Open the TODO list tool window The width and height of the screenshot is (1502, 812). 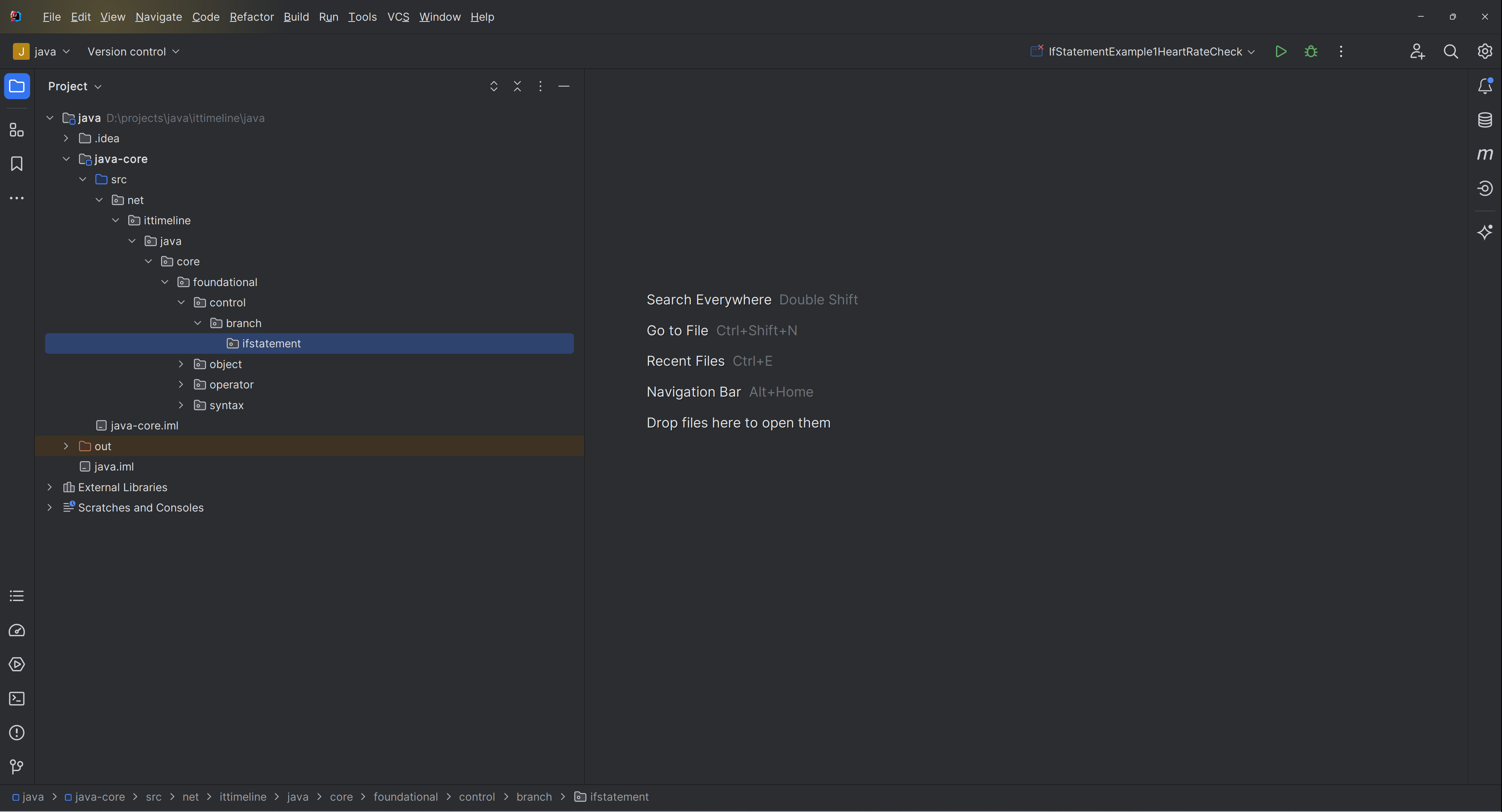[17, 596]
